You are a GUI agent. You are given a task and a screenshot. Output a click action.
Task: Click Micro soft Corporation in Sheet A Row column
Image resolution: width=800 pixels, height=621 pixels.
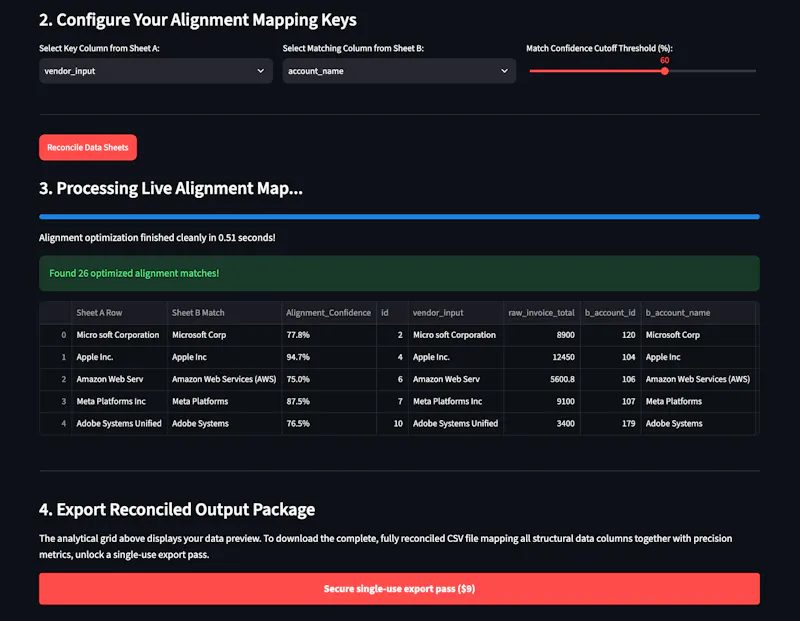[119, 335]
